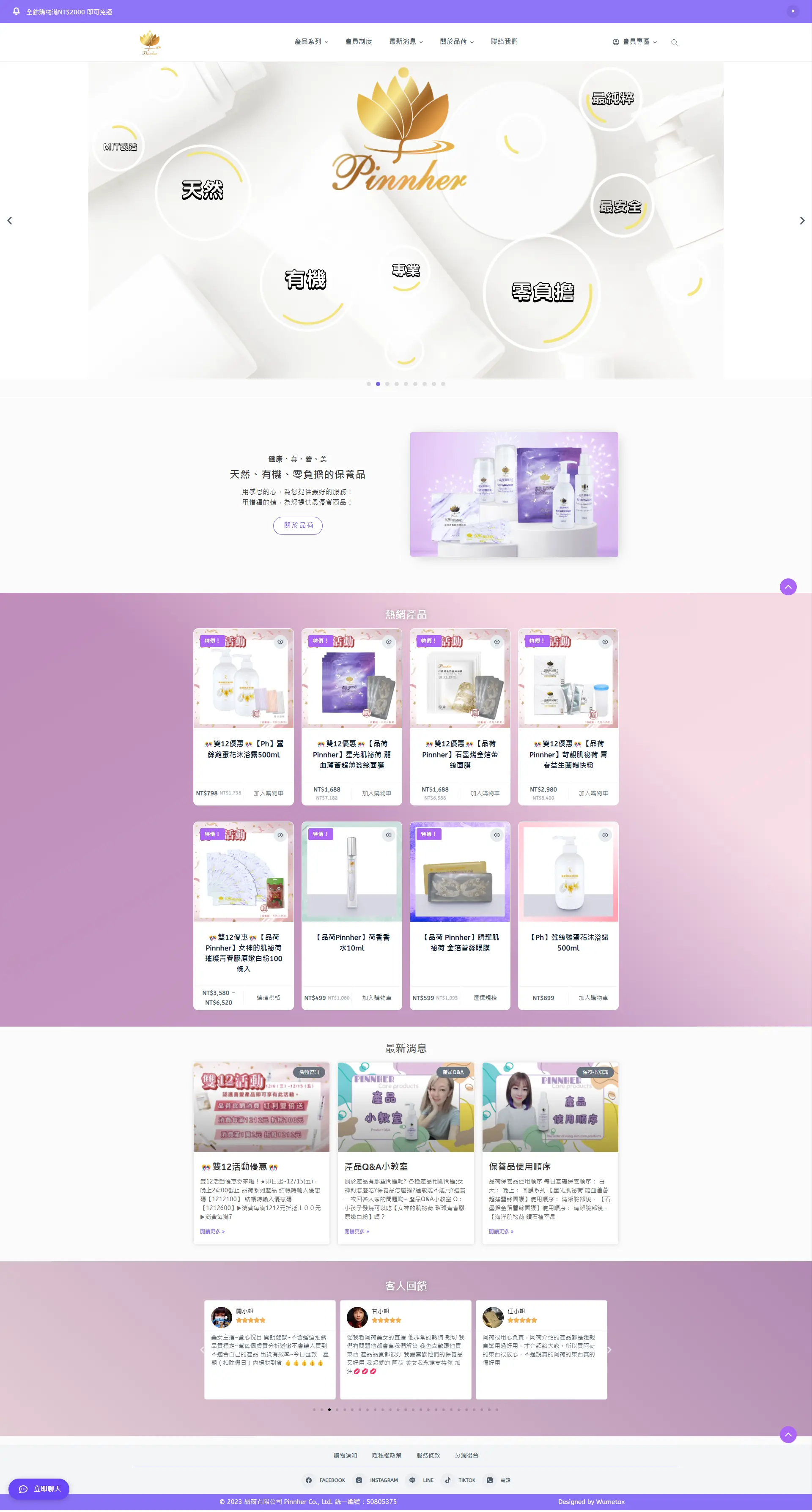812x1512 pixels.
Task: Click the phone 電話 icon in footer
Action: [490, 1480]
